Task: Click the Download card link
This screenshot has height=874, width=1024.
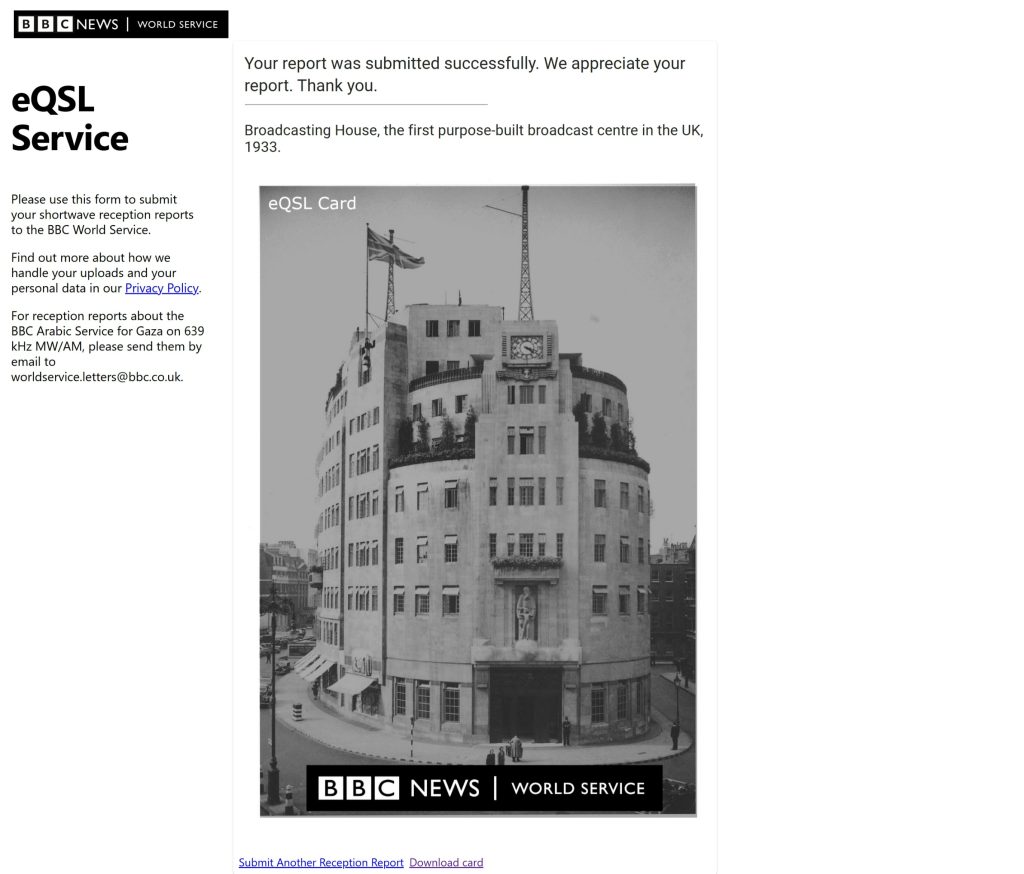Action: coord(446,862)
